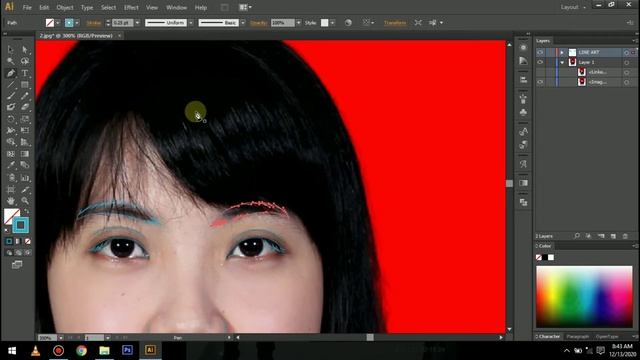640x360 pixels.
Task: Select the Gradient tool
Action: pos(25,154)
